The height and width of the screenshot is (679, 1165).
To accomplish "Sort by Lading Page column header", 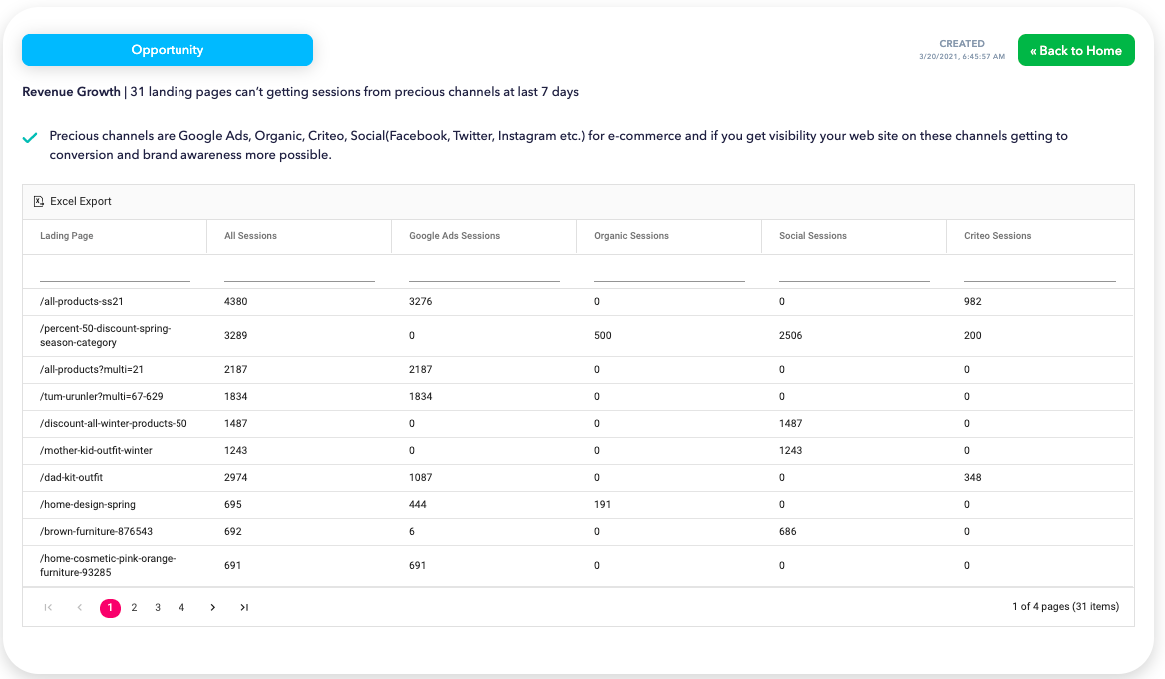I will 67,236.
